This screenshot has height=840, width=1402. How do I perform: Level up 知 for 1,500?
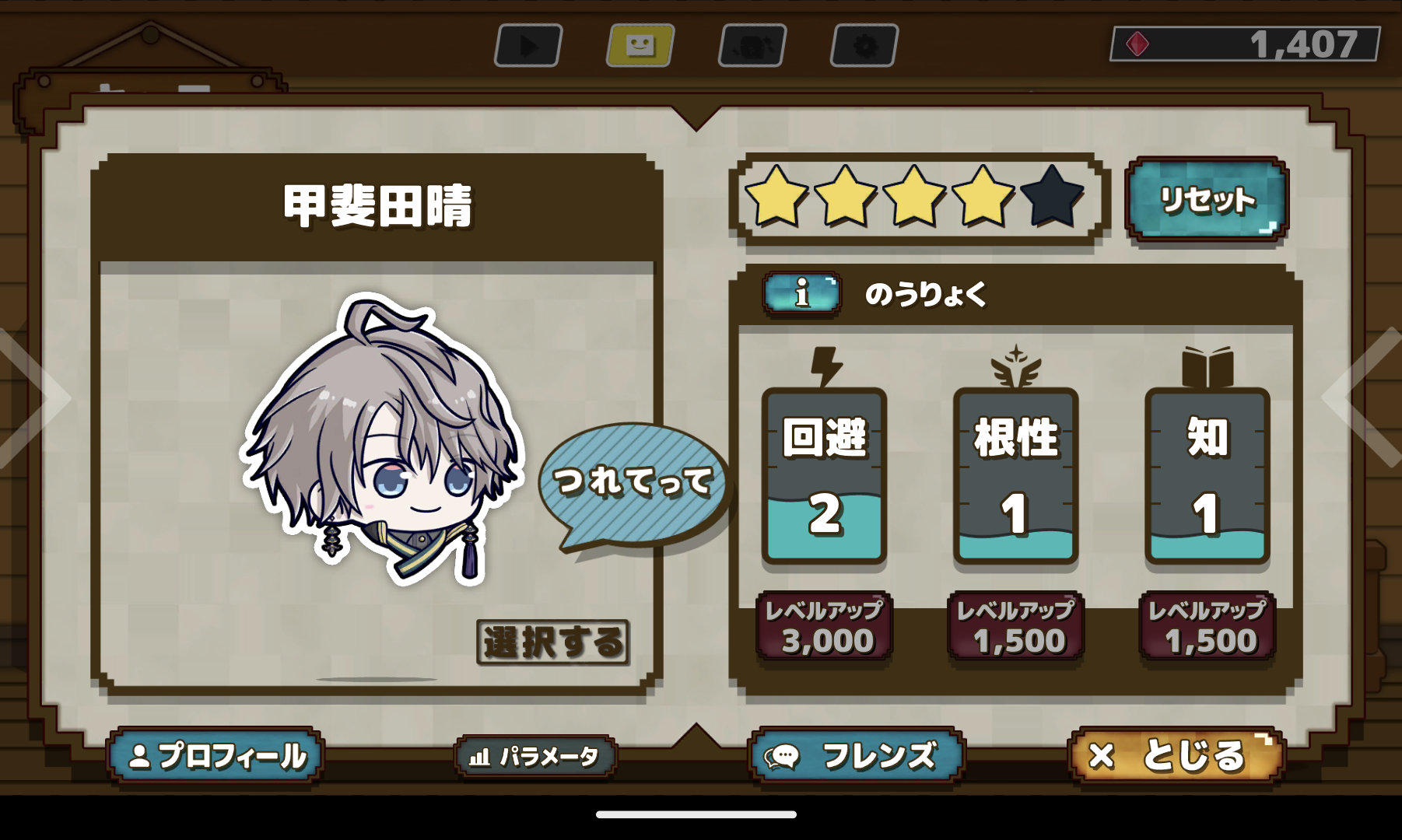point(1207,627)
